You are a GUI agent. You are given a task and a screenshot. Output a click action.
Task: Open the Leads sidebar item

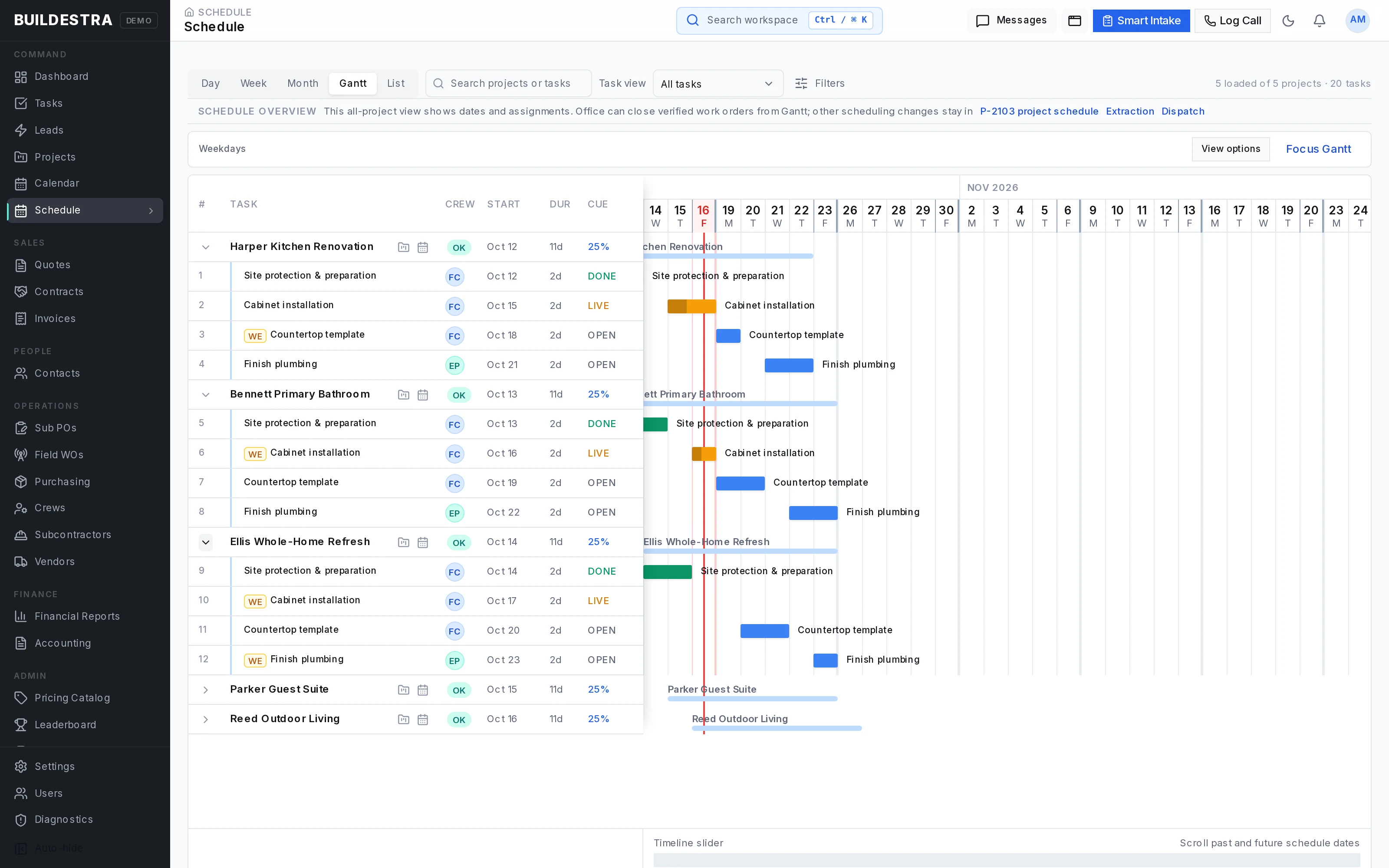[x=85, y=130]
